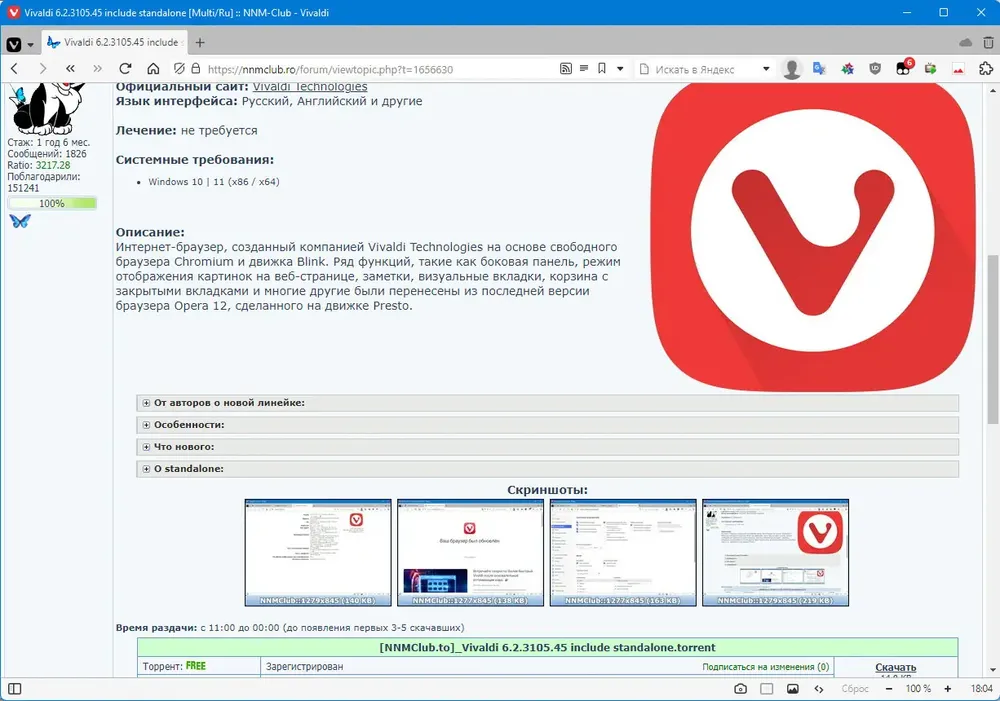Click the poster's cat avatar image
Image resolution: width=1000 pixels, height=701 pixels.
(x=47, y=108)
